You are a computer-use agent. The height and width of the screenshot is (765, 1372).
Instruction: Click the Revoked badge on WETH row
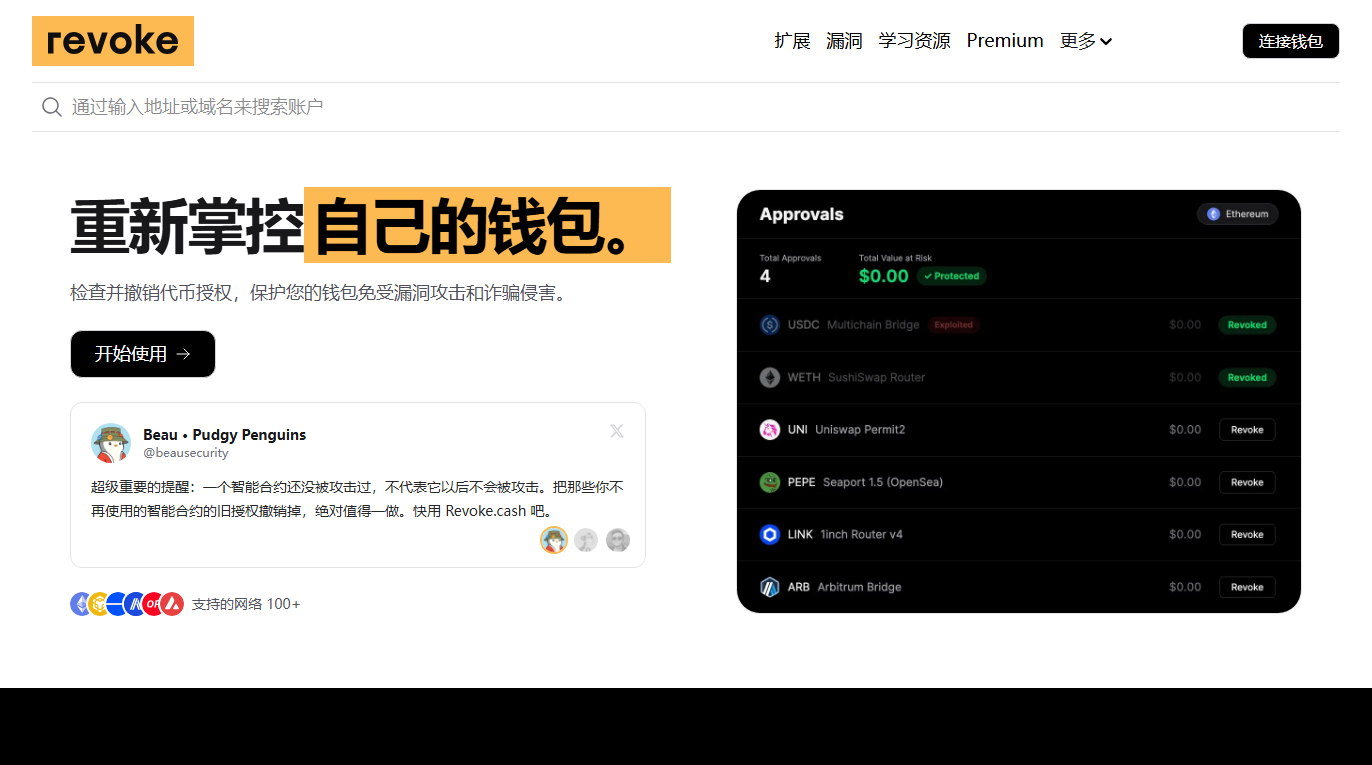1247,378
